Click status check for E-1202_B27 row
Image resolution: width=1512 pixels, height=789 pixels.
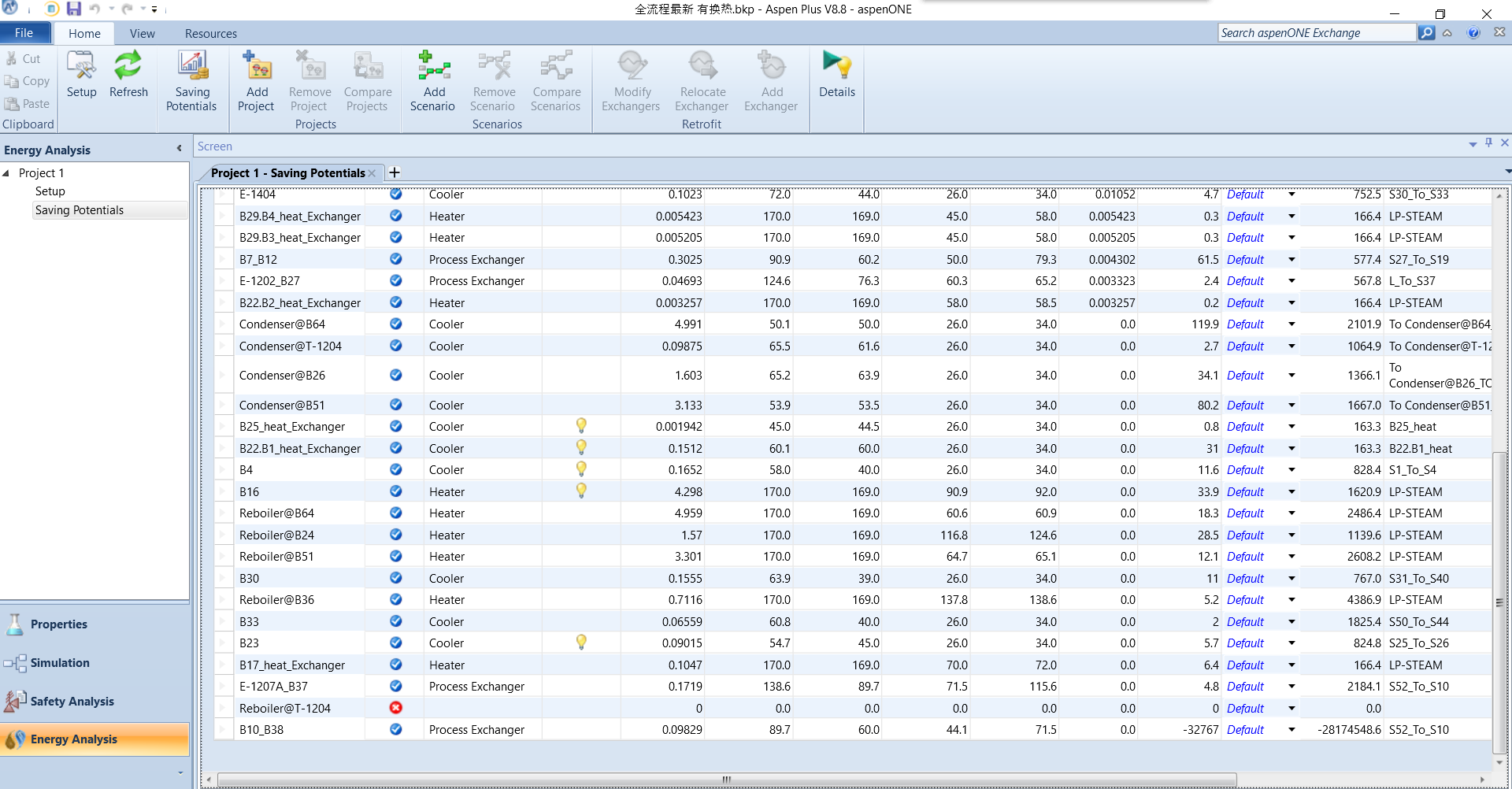(396, 280)
